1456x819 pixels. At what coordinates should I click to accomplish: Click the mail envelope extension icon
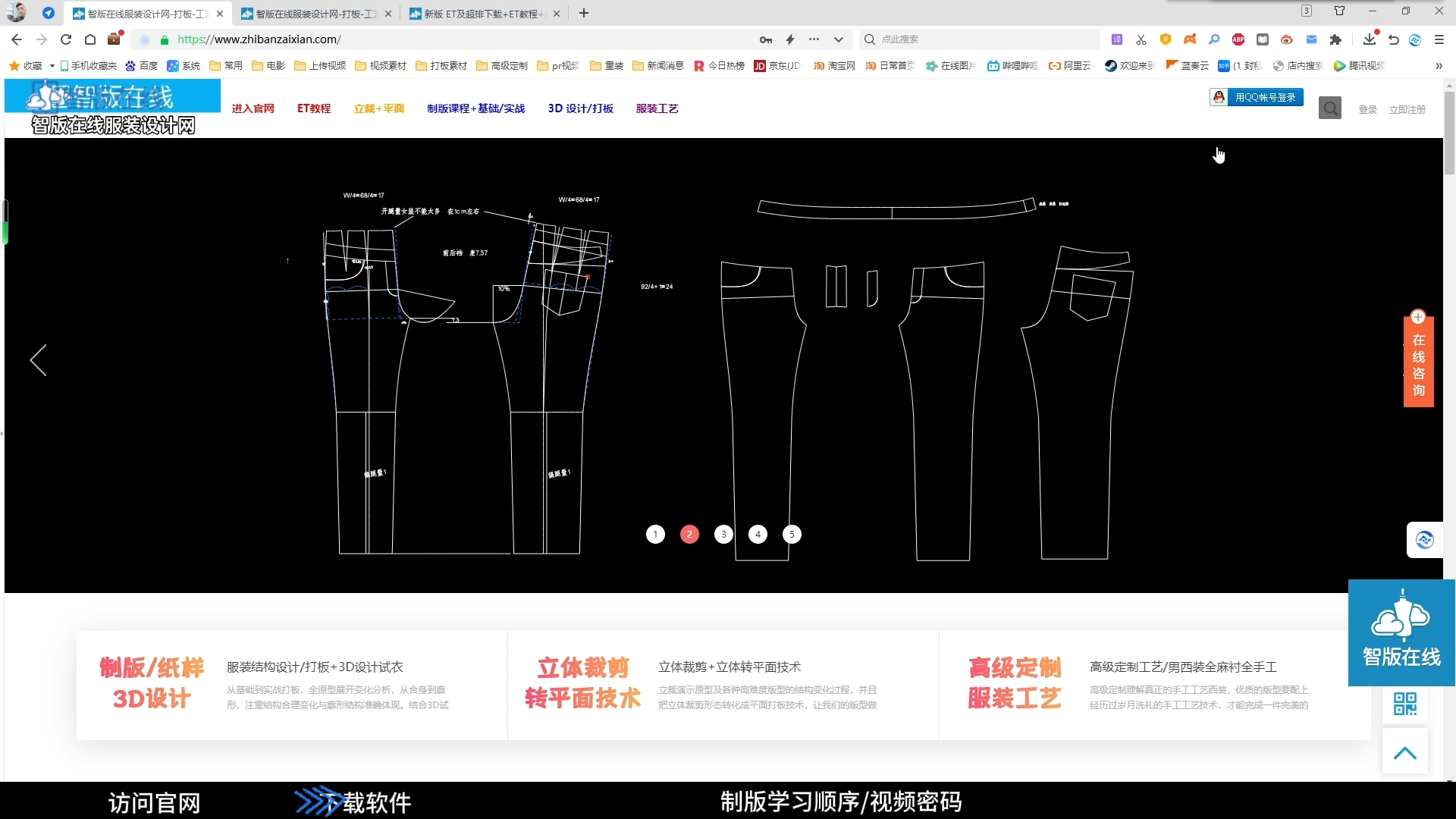(x=1311, y=39)
